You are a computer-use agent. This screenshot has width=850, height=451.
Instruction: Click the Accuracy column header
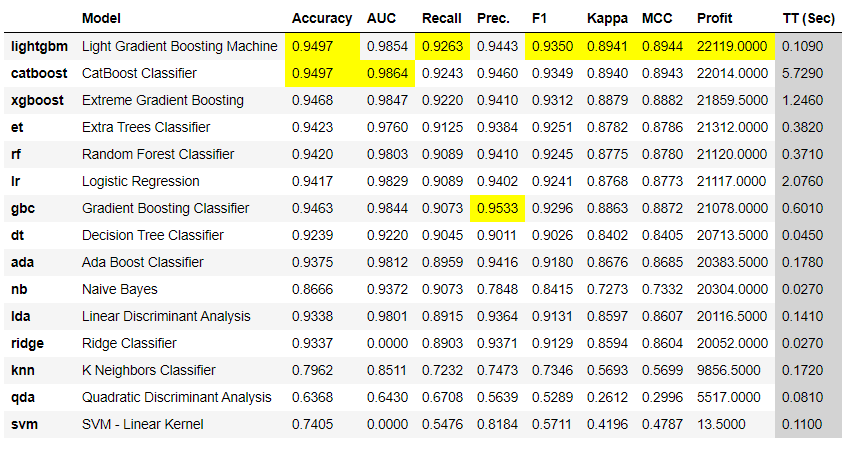coord(321,19)
